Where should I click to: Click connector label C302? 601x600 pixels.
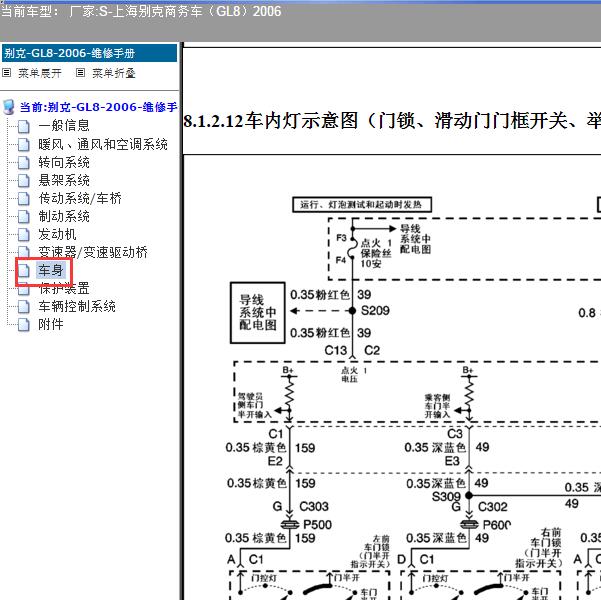coord(493,507)
